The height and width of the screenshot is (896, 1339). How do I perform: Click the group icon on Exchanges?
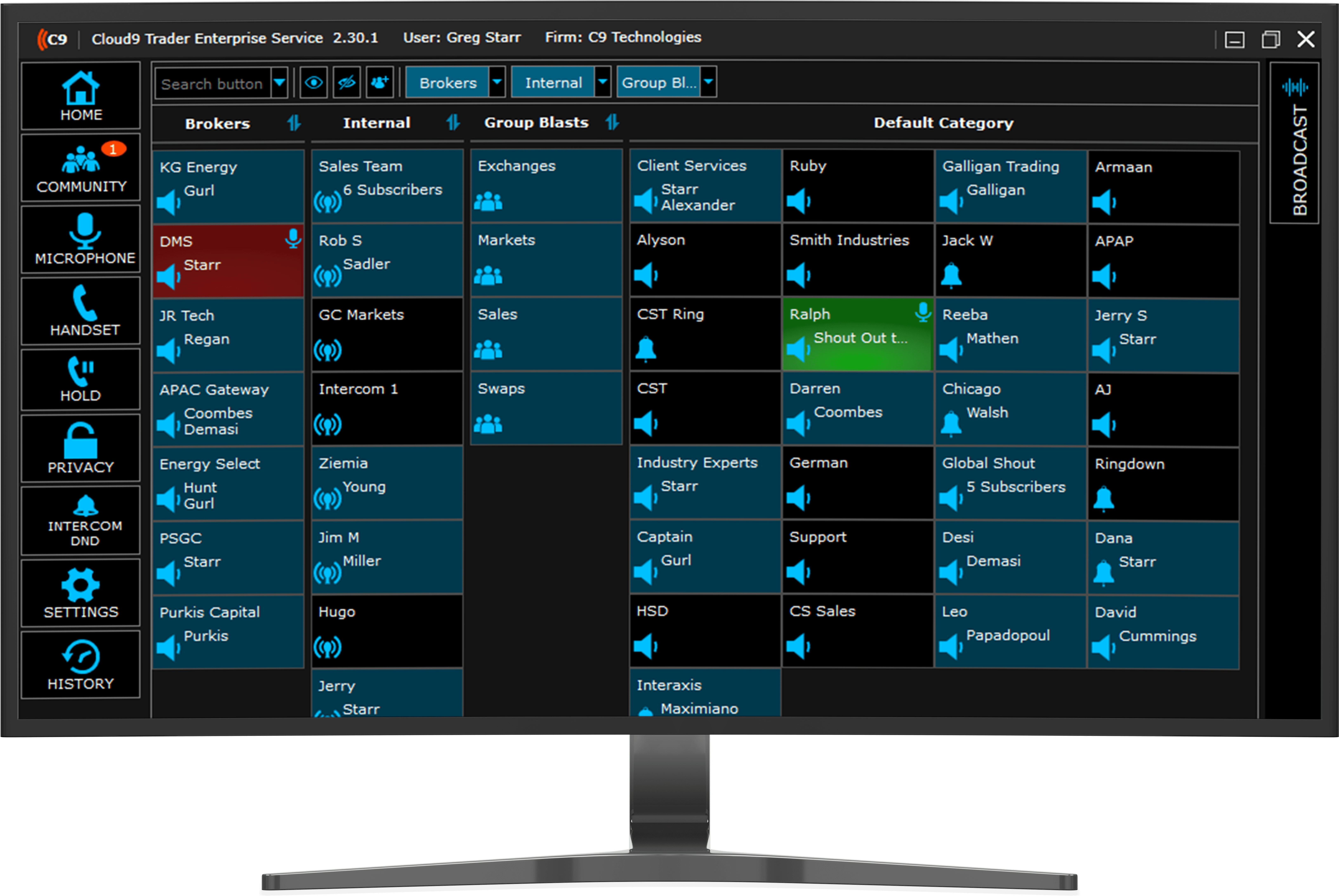pyautogui.click(x=488, y=201)
